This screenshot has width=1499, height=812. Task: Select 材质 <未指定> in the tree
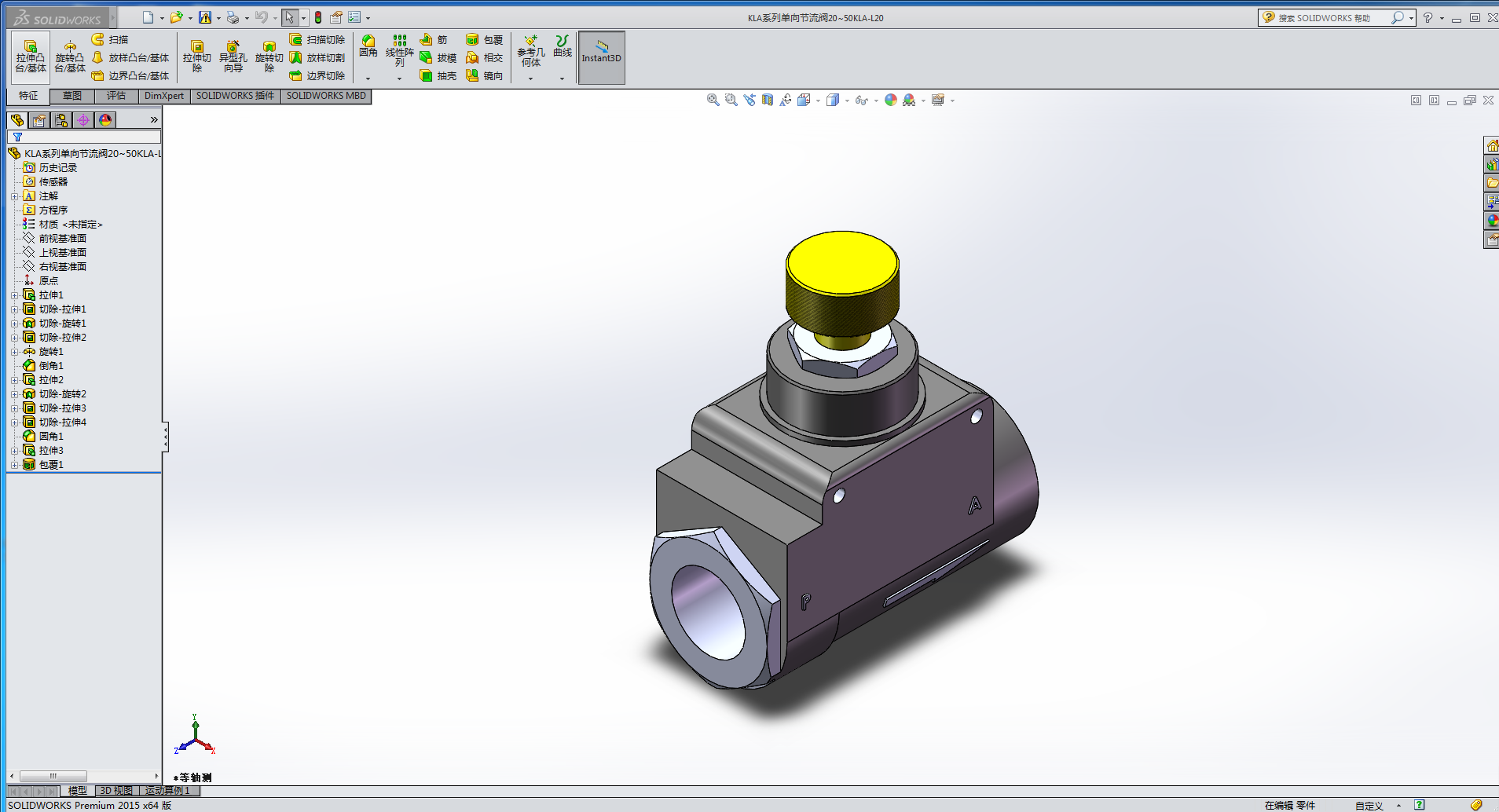tap(63, 225)
